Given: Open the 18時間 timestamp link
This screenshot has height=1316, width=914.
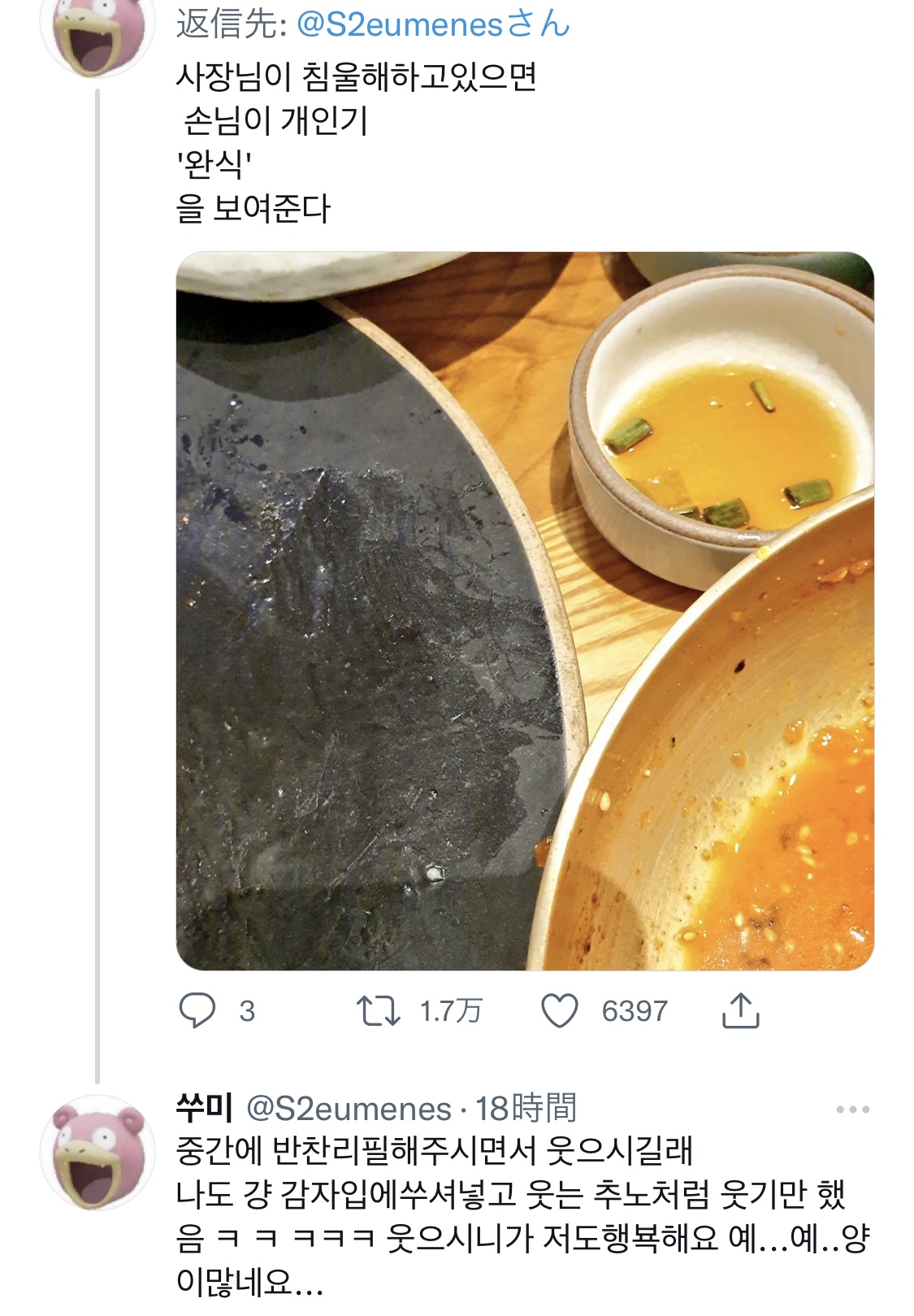Looking at the screenshot, I should click(x=526, y=1109).
